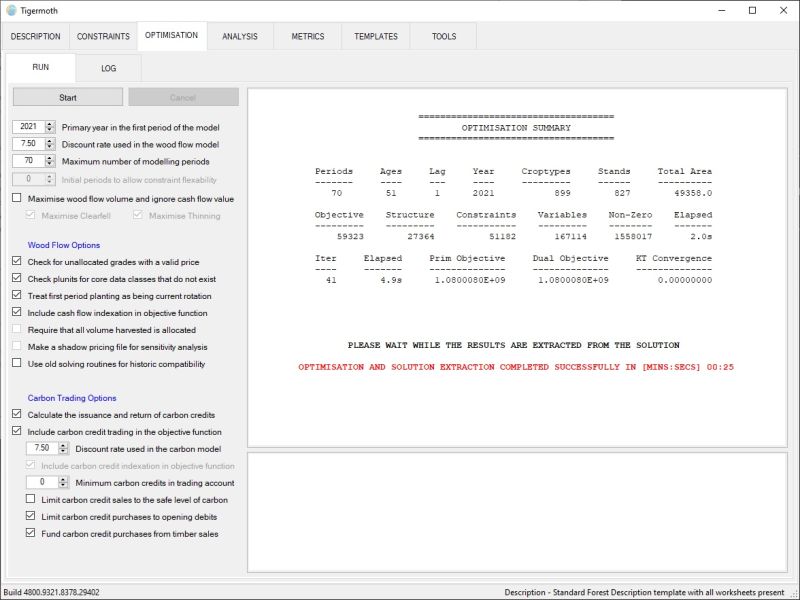Toggle treat first period planting checkbox
This screenshot has width=800, height=600.
[17, 295]
